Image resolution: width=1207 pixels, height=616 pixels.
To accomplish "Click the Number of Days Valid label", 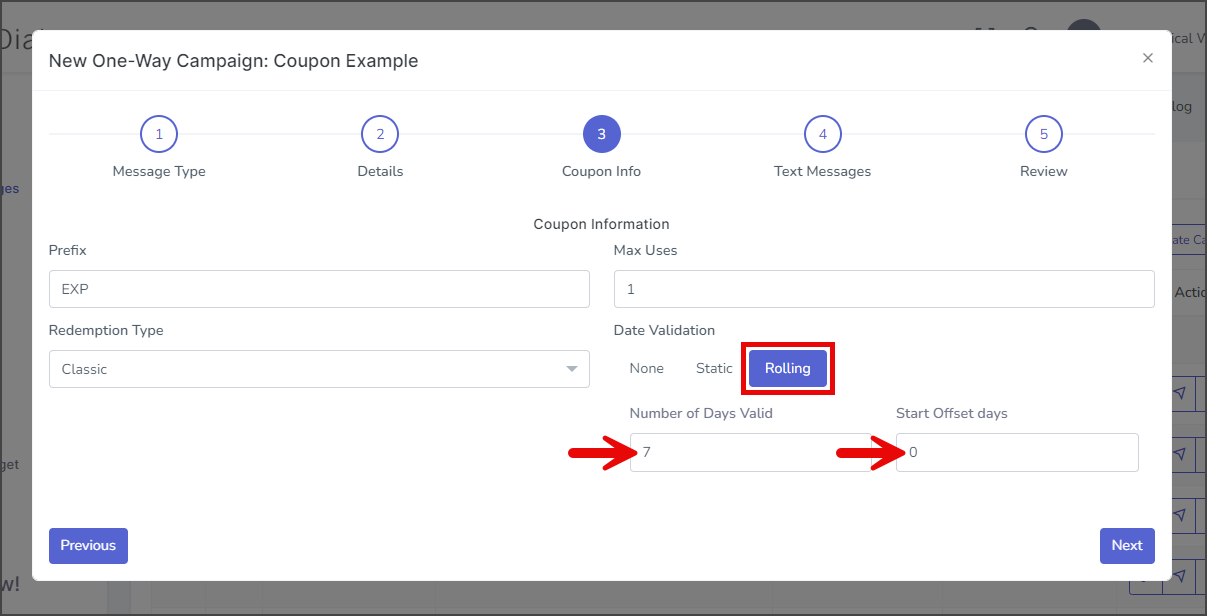I will point(701,413).
